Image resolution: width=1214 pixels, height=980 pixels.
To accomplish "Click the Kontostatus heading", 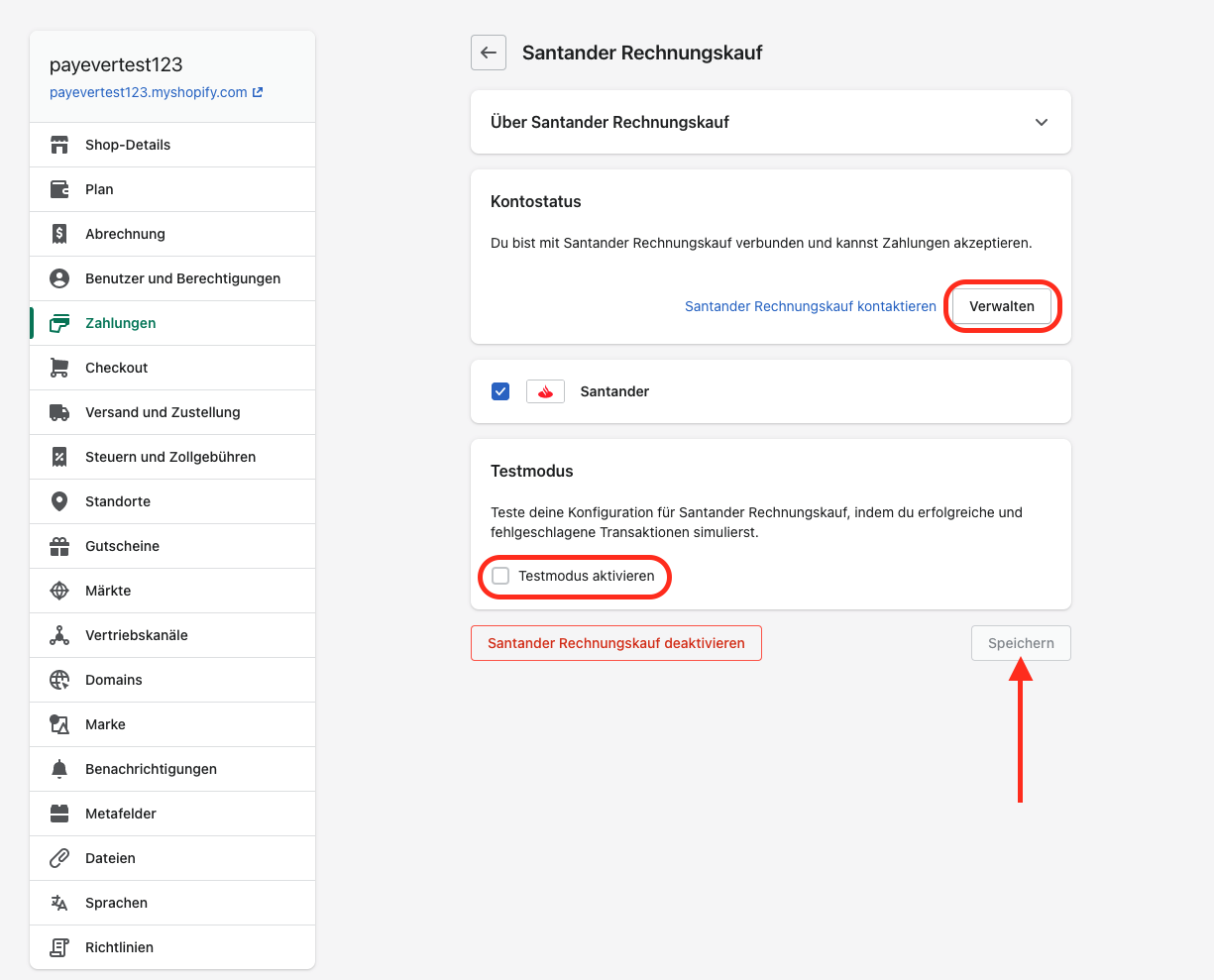I will click(x=536, y=201).
